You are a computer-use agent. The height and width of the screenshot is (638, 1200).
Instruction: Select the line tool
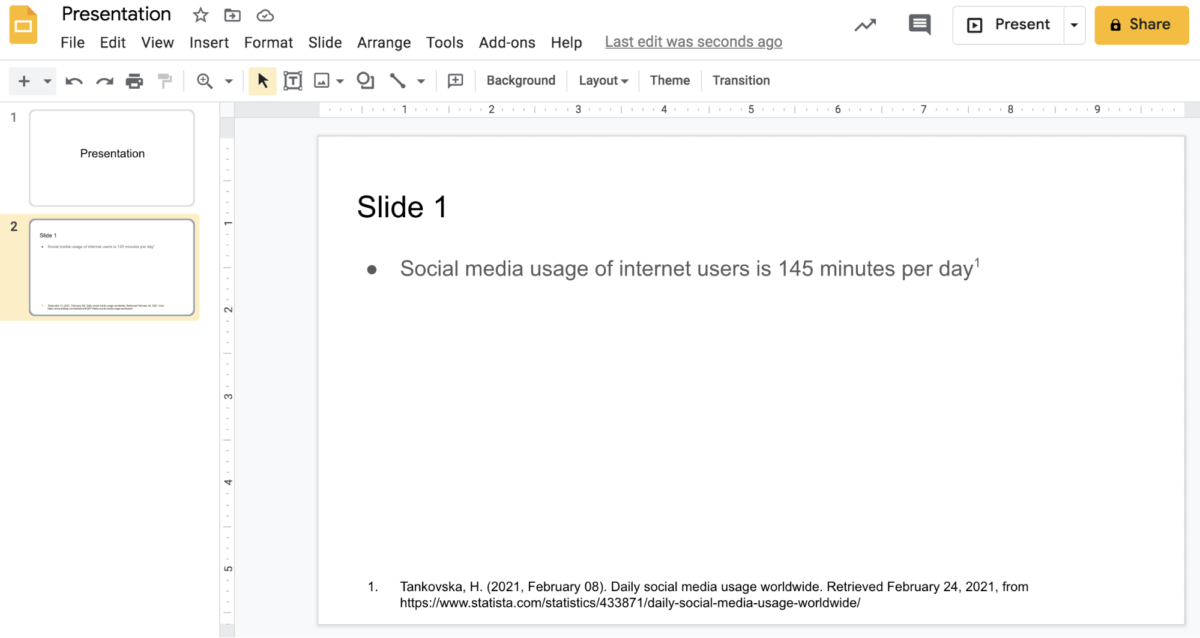(398, 80)
